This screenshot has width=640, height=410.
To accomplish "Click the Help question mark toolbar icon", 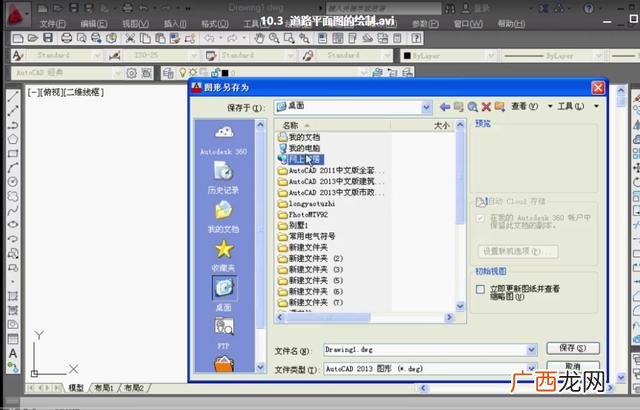I will (x=416, y=38).
